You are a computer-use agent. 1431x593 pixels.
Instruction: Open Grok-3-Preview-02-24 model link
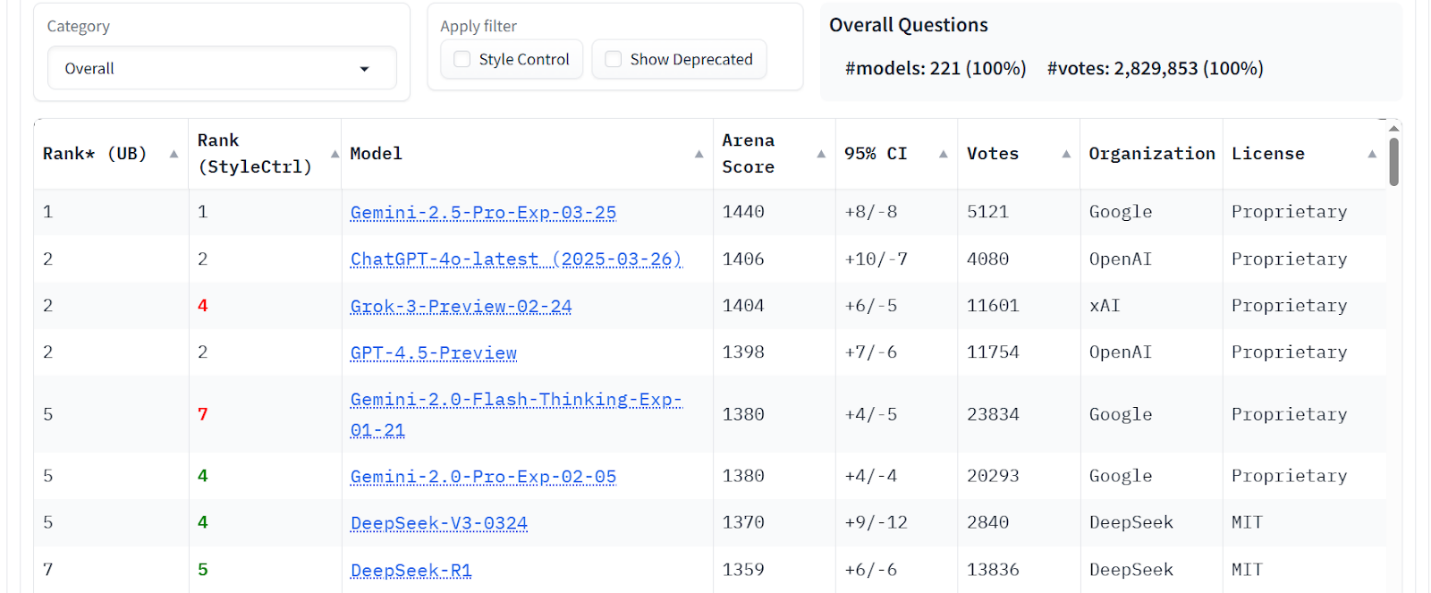pyautogui.click(x=461, y=306)
